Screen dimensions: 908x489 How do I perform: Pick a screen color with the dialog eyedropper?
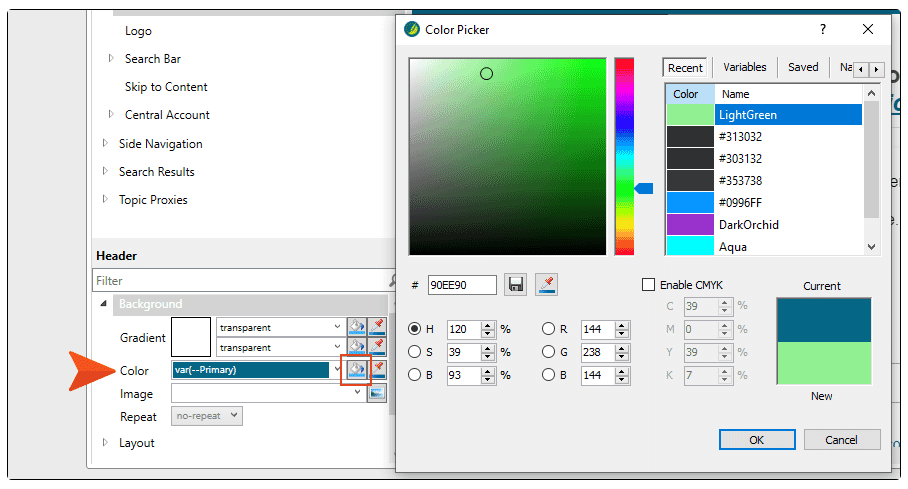[547, 284]
